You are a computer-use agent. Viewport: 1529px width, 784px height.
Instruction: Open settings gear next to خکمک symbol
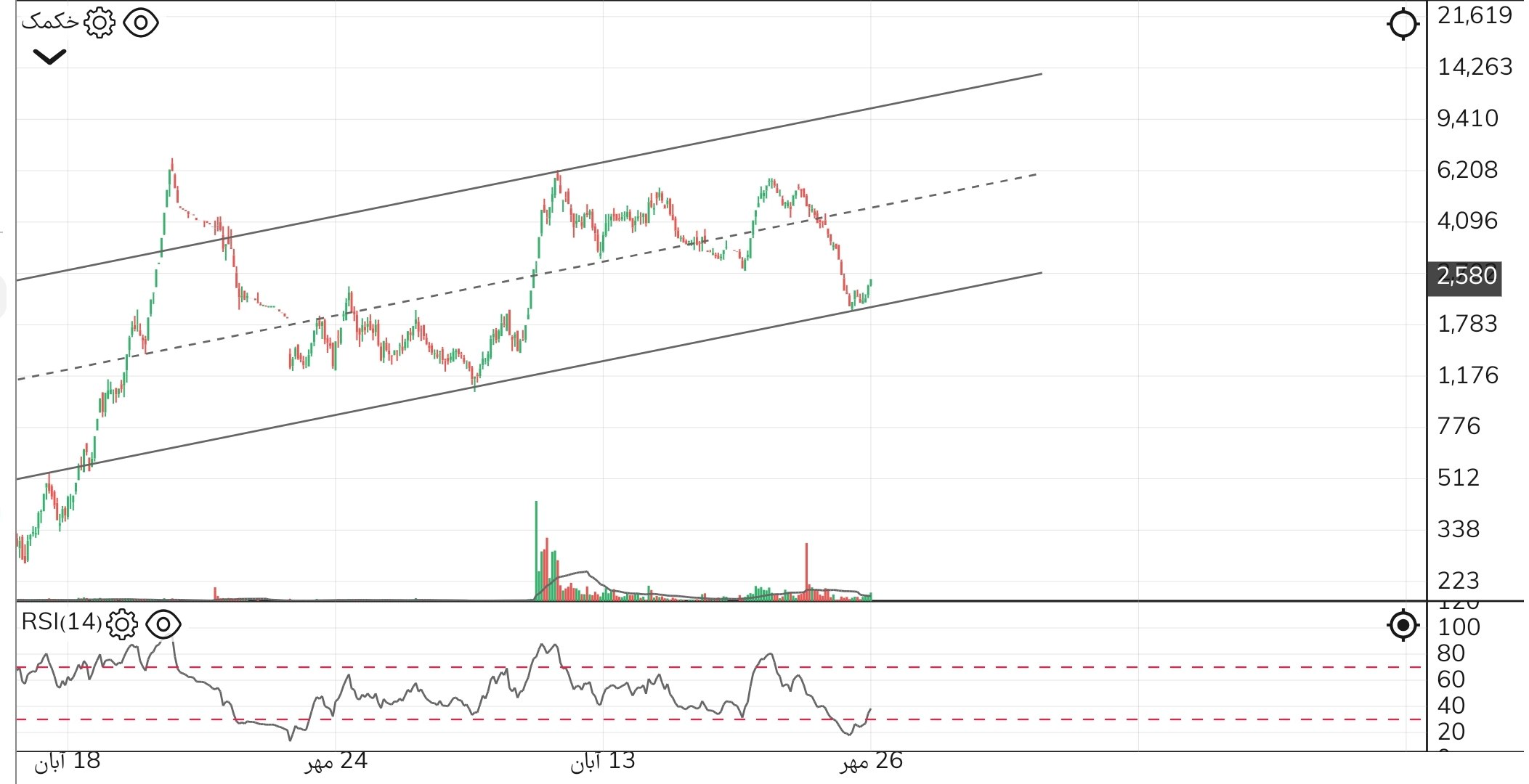(x=100, y=23)
